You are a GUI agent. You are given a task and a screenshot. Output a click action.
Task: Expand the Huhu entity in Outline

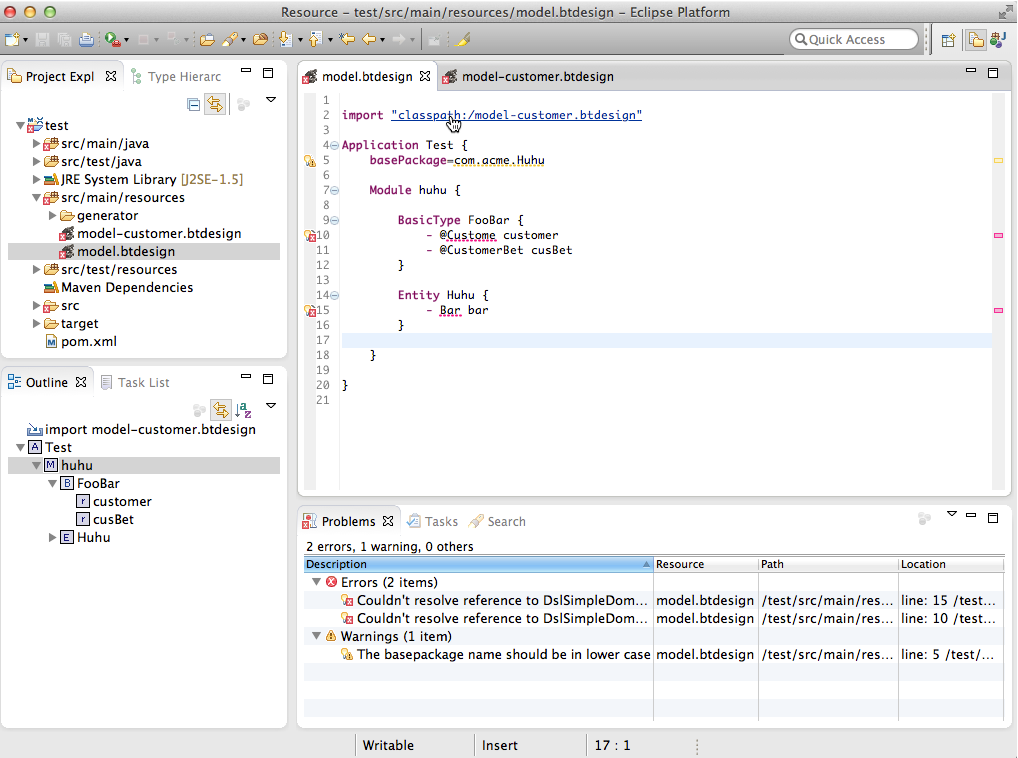[53, 537]
